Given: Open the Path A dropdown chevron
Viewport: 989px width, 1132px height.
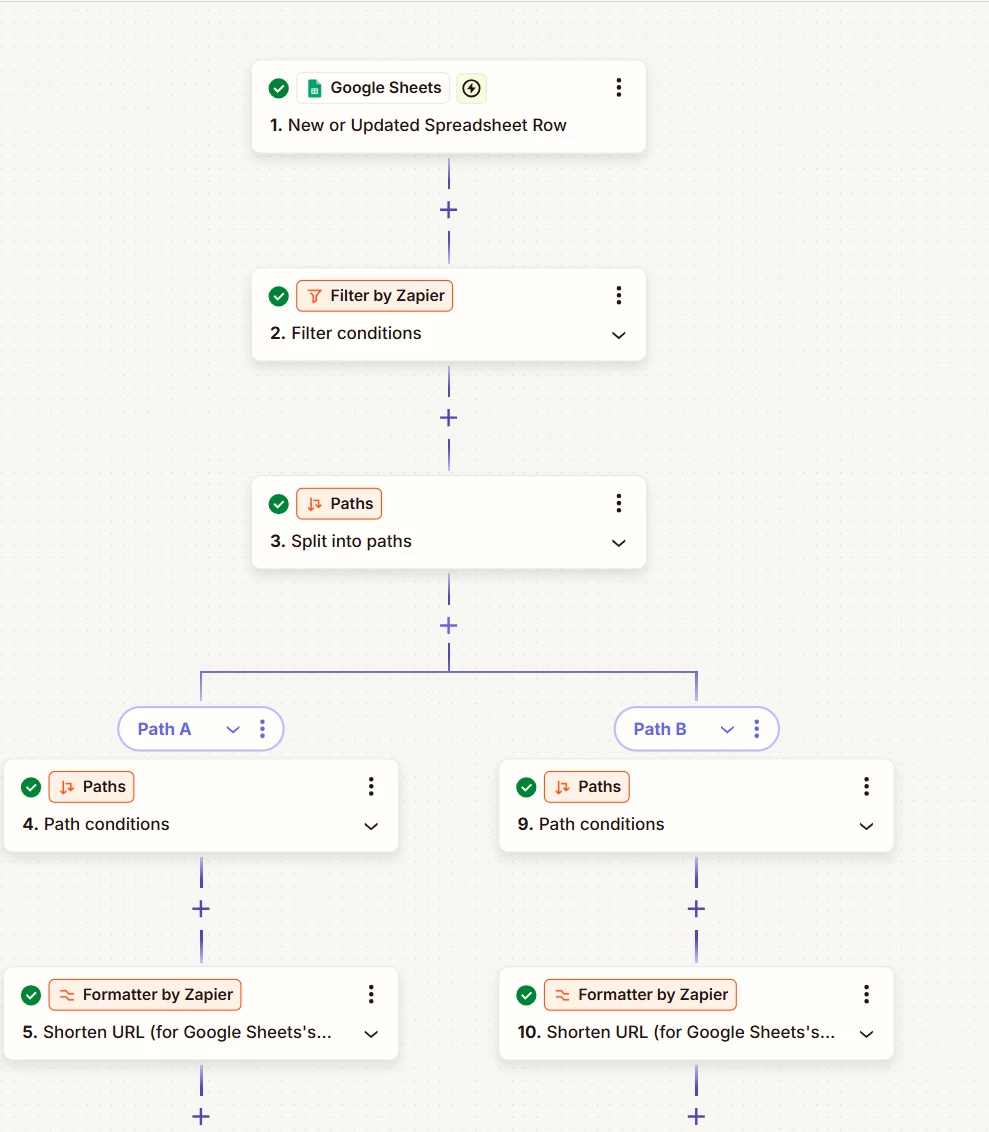Looking at the screenshot, I should click(x=232, y=729).
